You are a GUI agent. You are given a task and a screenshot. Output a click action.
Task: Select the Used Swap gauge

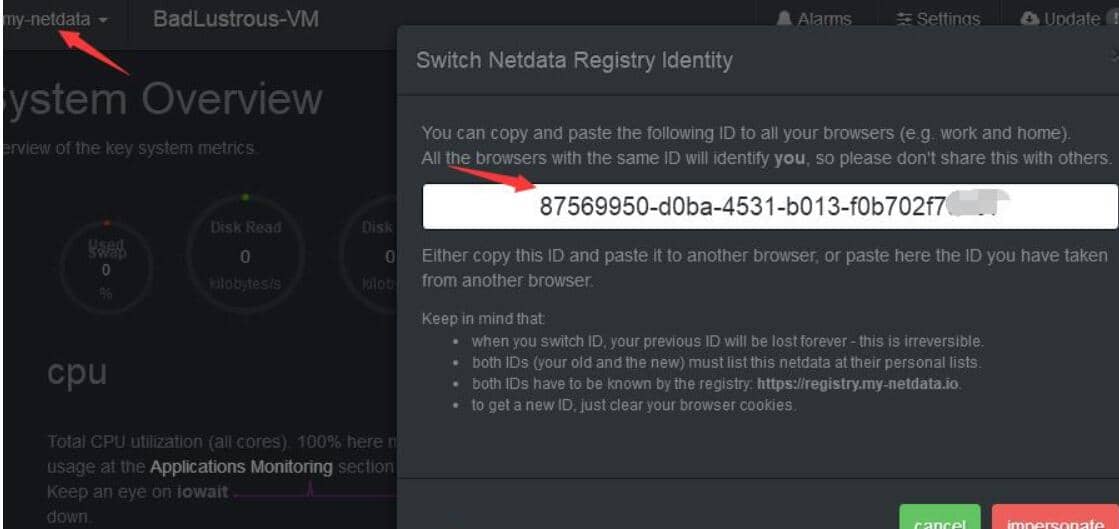106,263
